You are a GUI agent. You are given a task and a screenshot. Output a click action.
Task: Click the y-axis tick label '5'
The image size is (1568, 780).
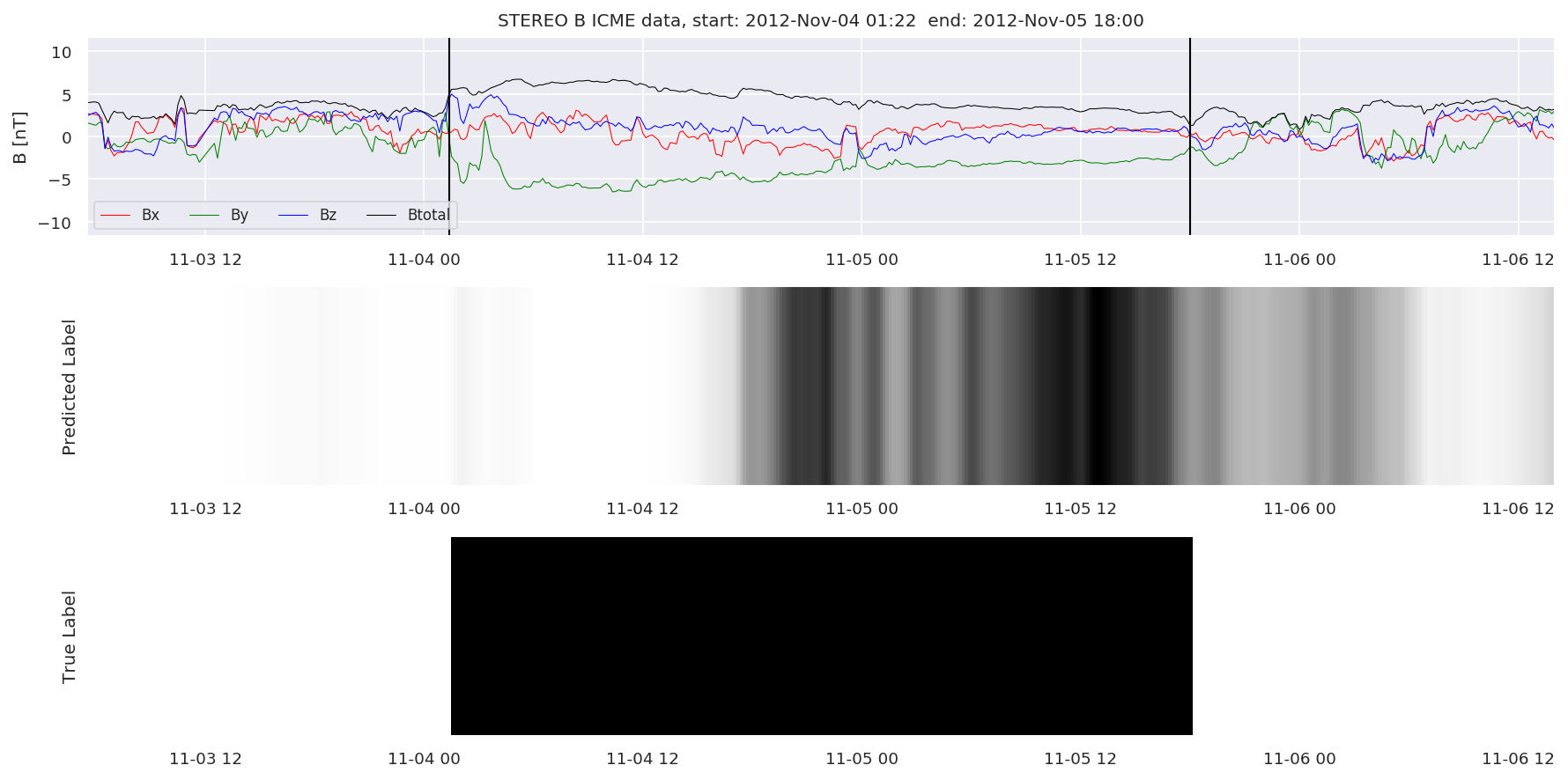pyautogui.click(x=67, y=95)
